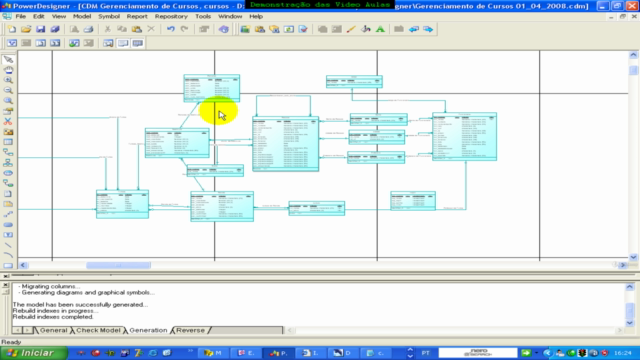This screenshot has height=360, width=640.
Task: Select the red scissors Delete tool in palette
Action: (x=8, y=121)
